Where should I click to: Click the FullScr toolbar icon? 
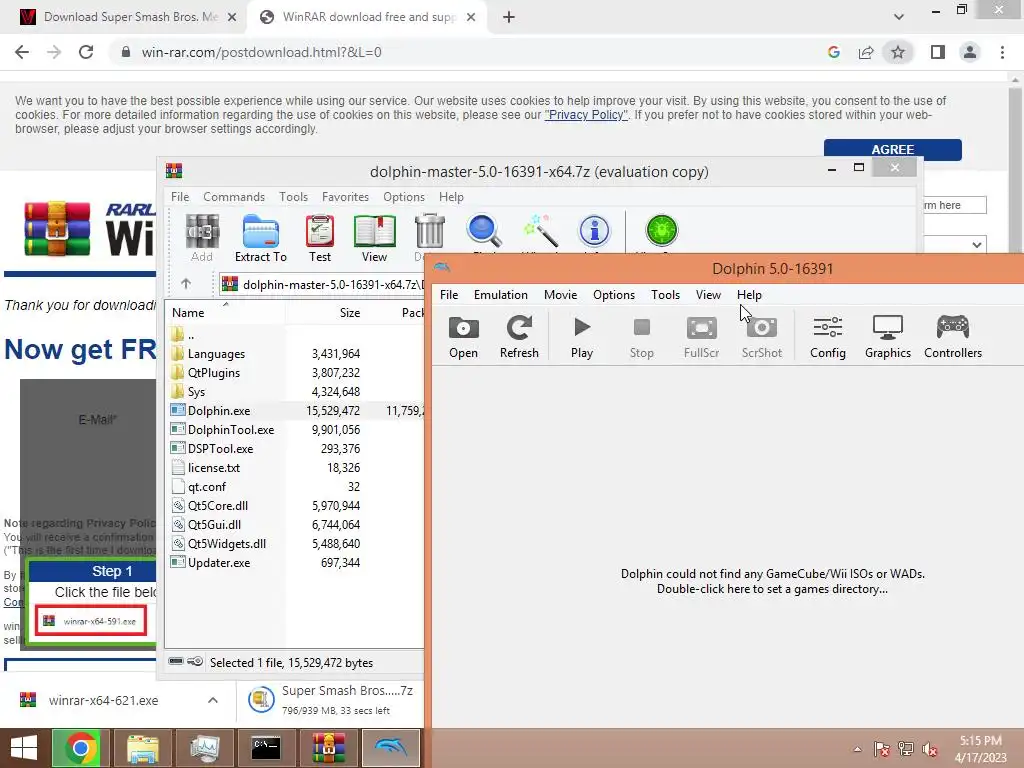coord(701,336)
